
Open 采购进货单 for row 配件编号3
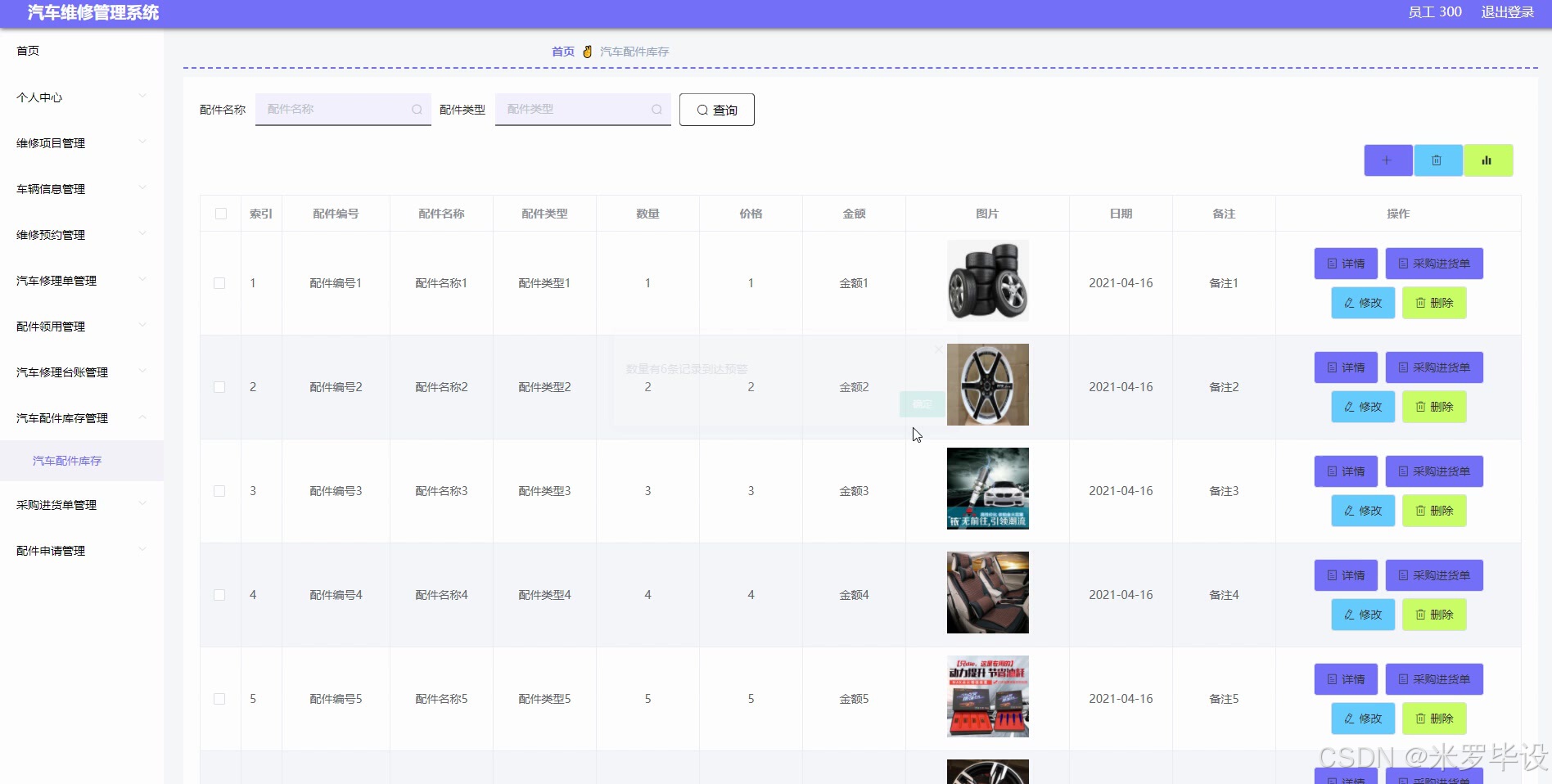tap(1434, 471)
